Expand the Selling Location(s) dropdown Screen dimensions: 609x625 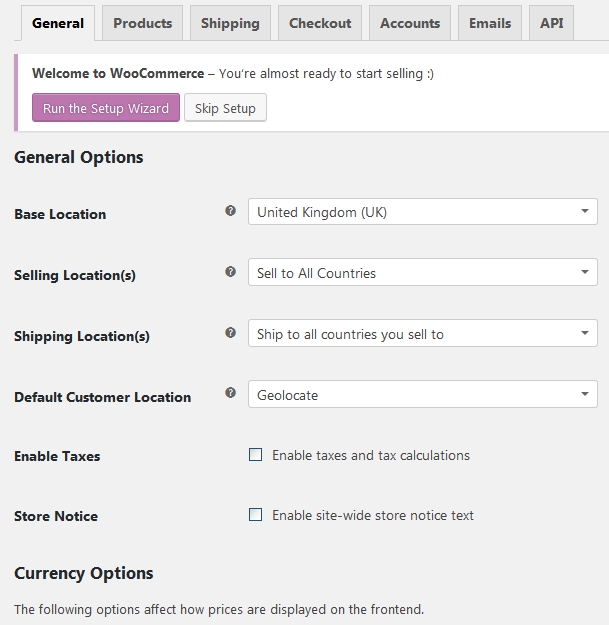click(422, 273)
